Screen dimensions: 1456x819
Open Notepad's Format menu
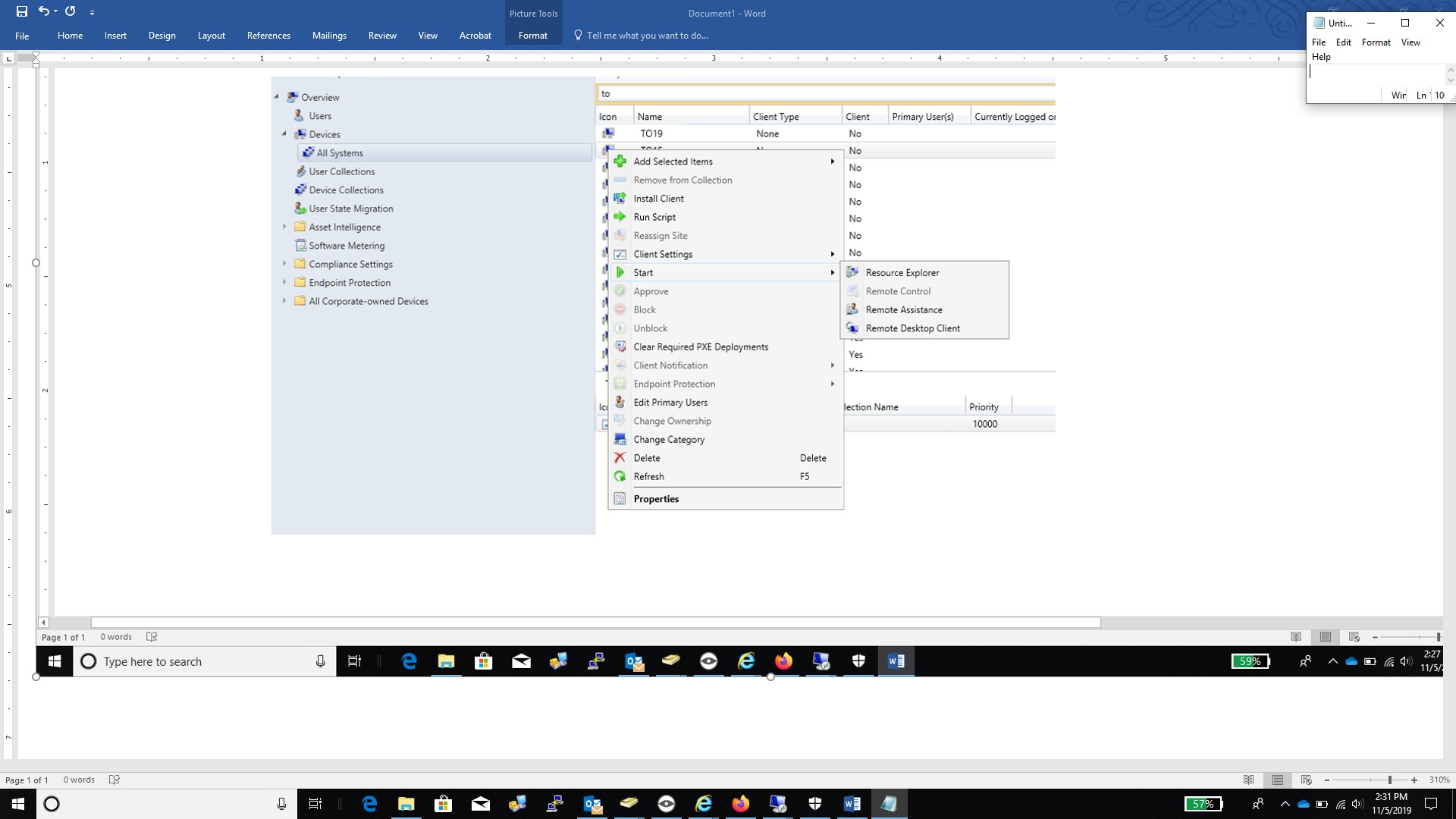1376,42
